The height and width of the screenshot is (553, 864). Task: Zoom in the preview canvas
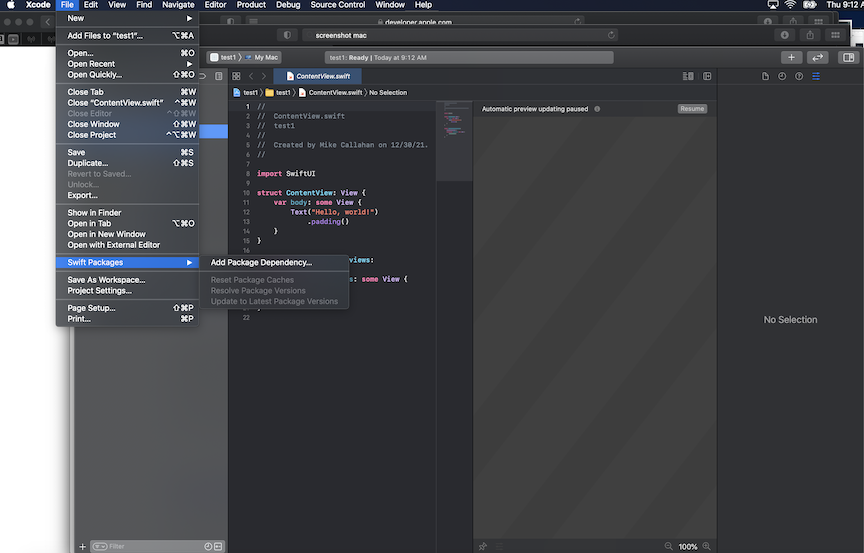tap(706, 546)
